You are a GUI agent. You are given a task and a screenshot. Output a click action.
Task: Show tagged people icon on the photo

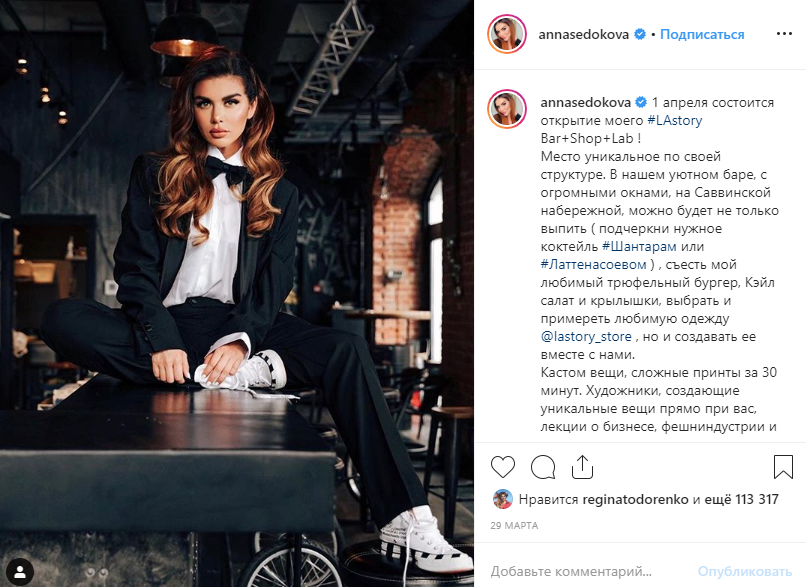21,571
